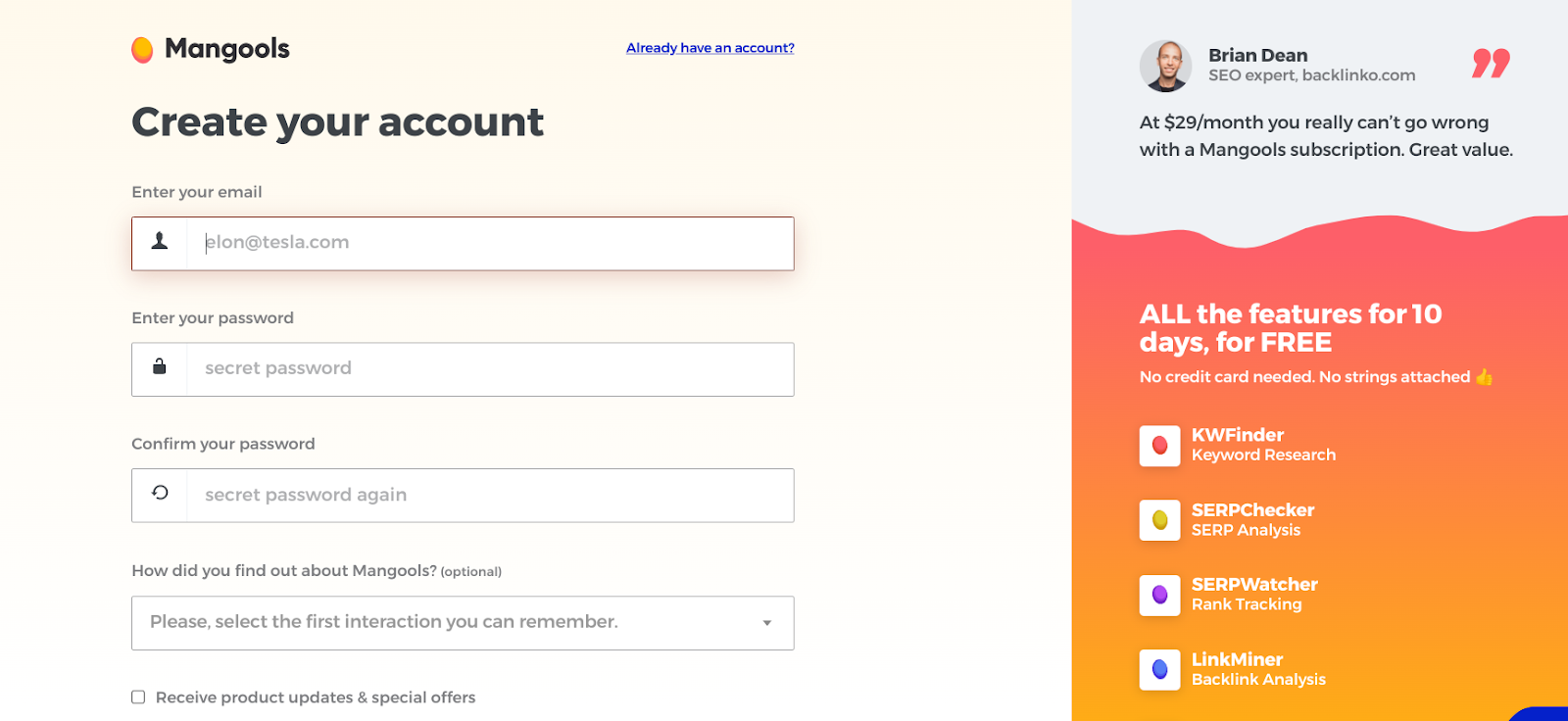Click the Mangools logo icon
Screen dimensions: 1568x721
click(142, 49)
